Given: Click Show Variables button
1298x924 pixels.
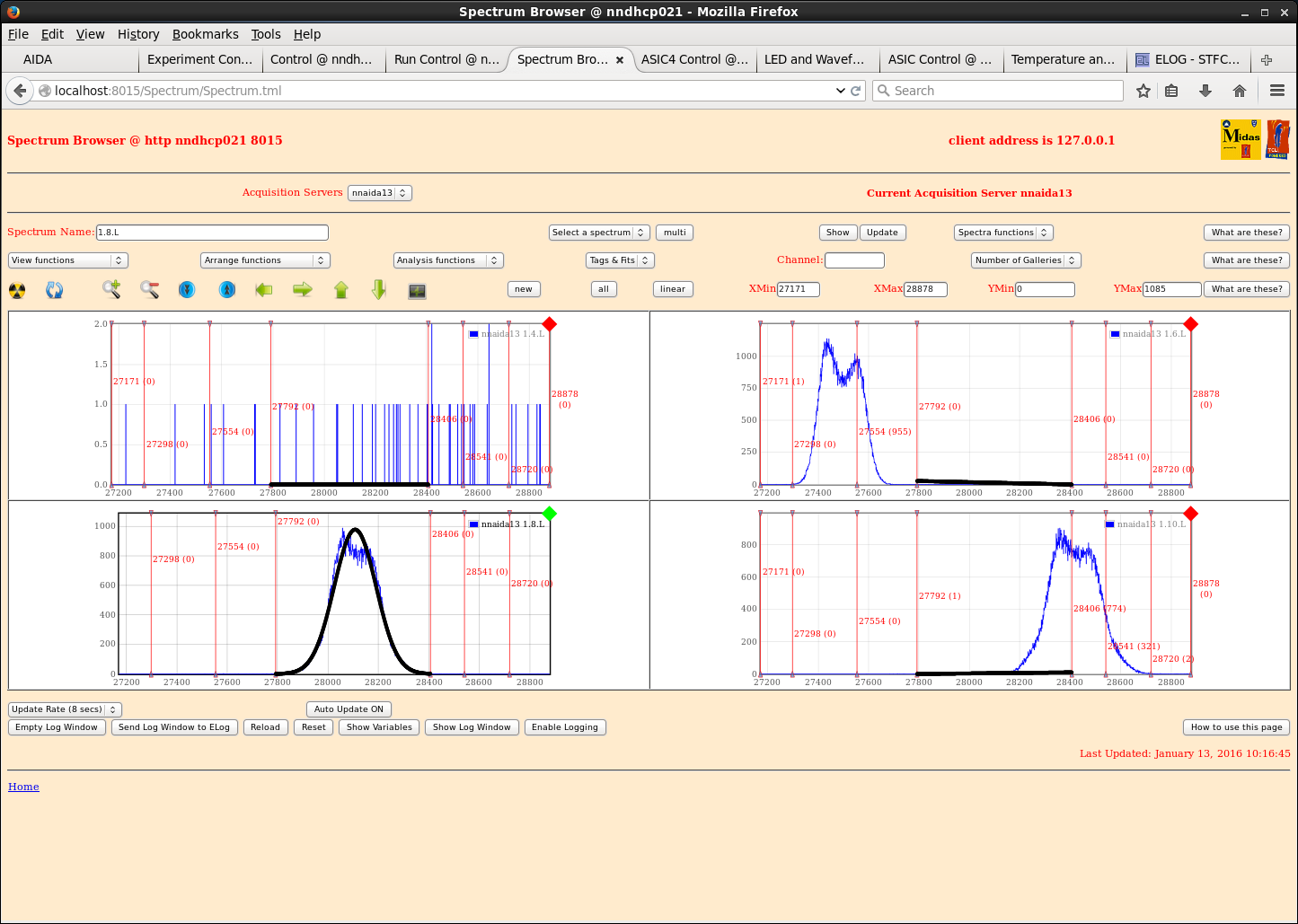Looking at the screenshot, I should 379,727.
